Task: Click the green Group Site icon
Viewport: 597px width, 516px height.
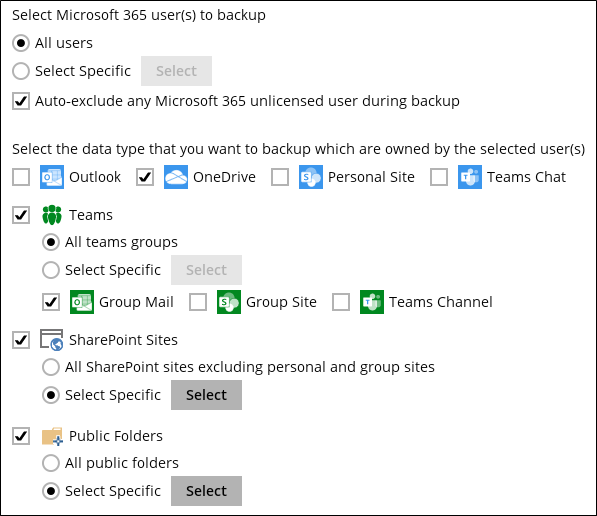Action: (229, 302)
